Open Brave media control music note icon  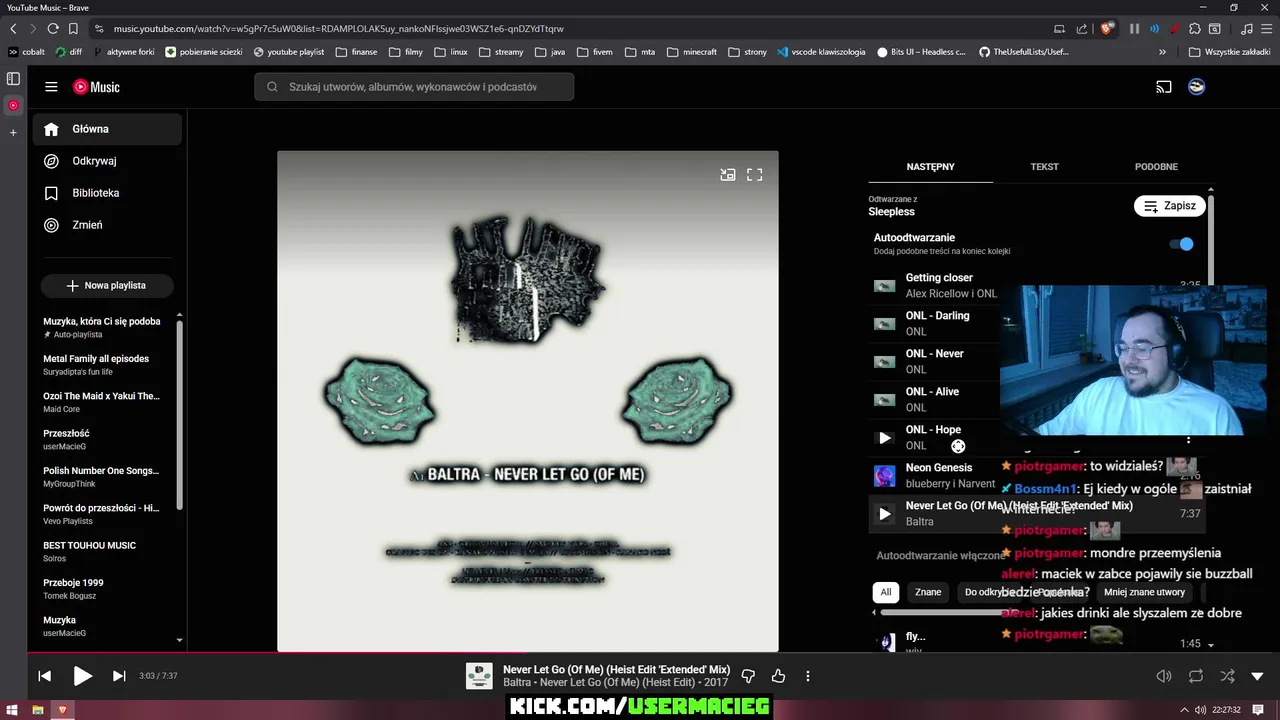[x=1246, y=29]
